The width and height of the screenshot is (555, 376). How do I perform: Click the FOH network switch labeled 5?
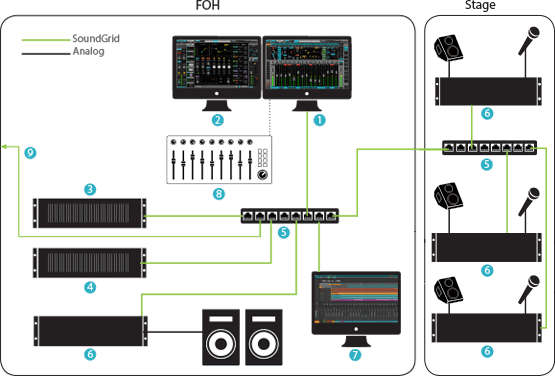tap(290, 216)
